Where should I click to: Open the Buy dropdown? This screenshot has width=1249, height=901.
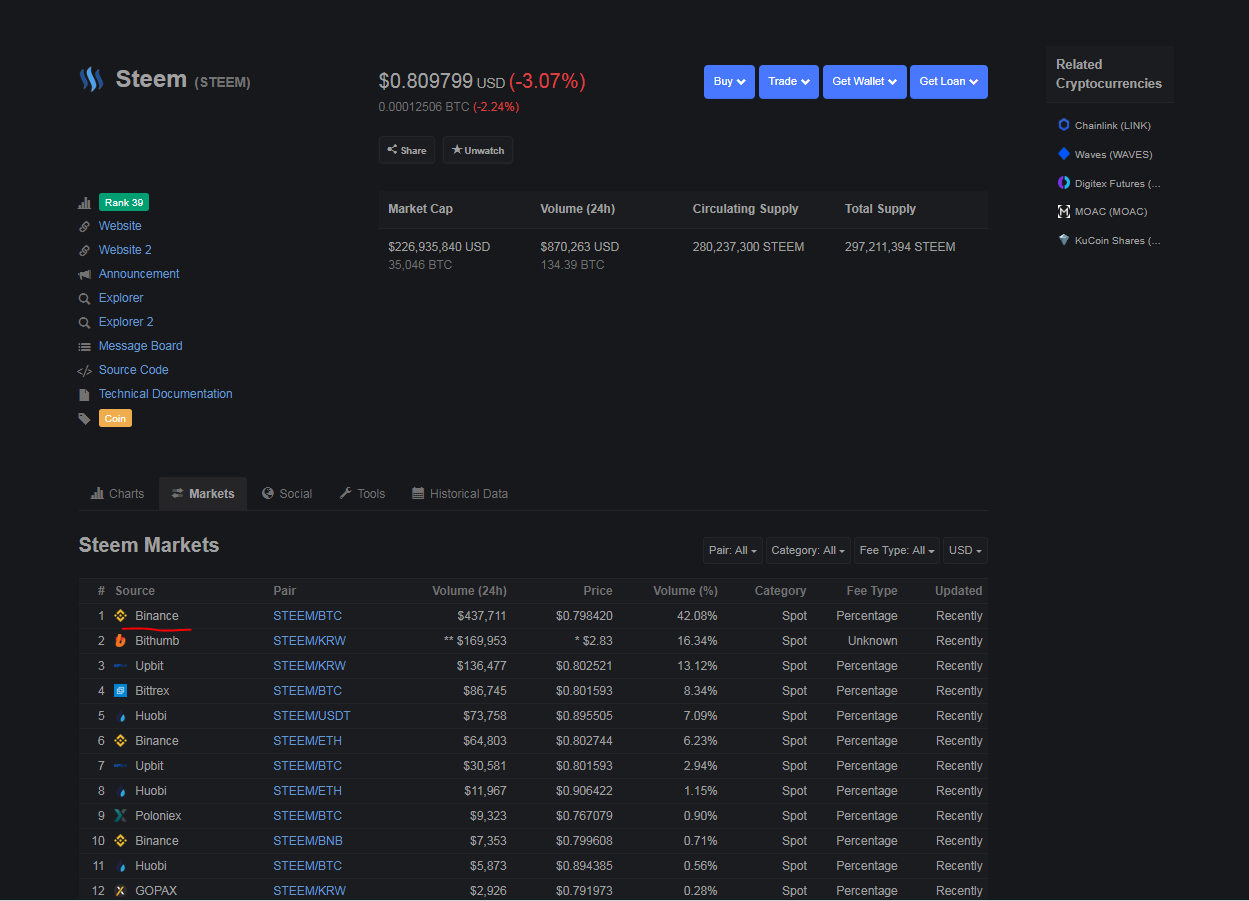tap(729, 82)
